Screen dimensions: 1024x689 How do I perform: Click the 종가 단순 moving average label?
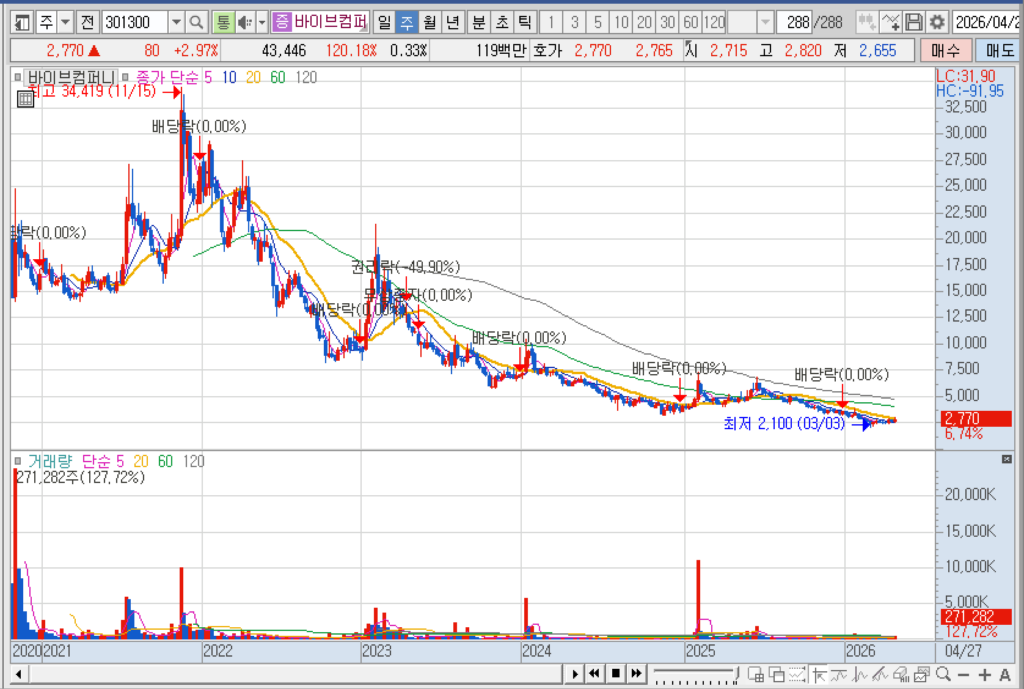(x=168, y=78)
